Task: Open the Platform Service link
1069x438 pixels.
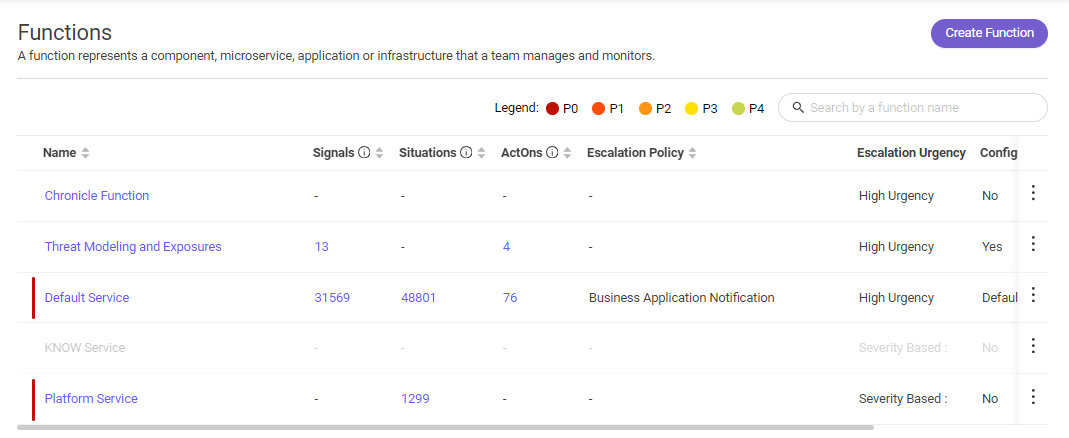Action: [91, 398]
